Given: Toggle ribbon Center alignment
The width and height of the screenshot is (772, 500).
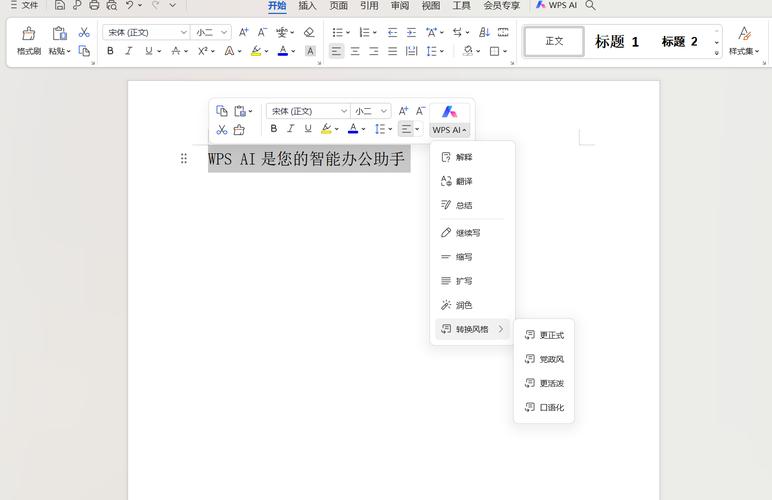Looking at the screenshot, I should (355, 51).
